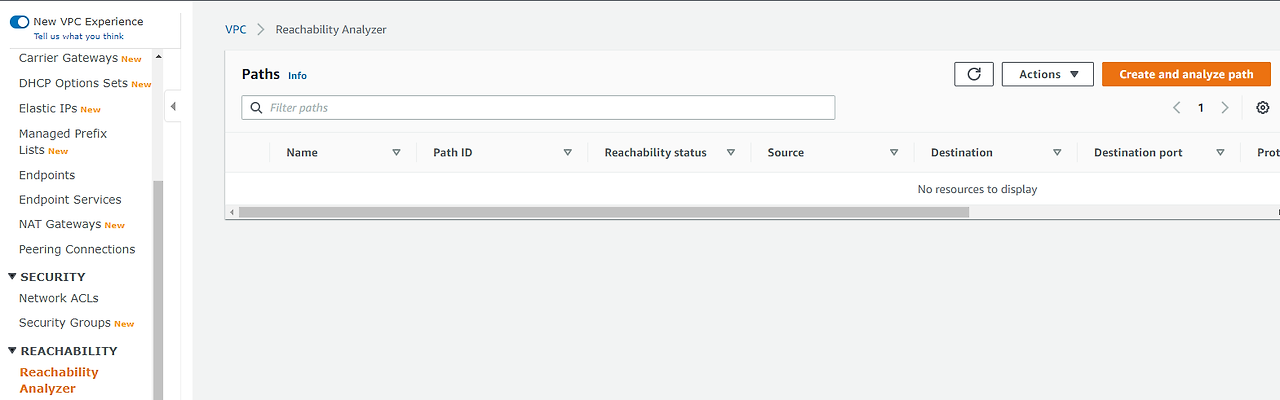The width and height of the screenshot is (1280, 400).
Task: Sort by Reachability status column arrow
Action: (x=731, y=153)
